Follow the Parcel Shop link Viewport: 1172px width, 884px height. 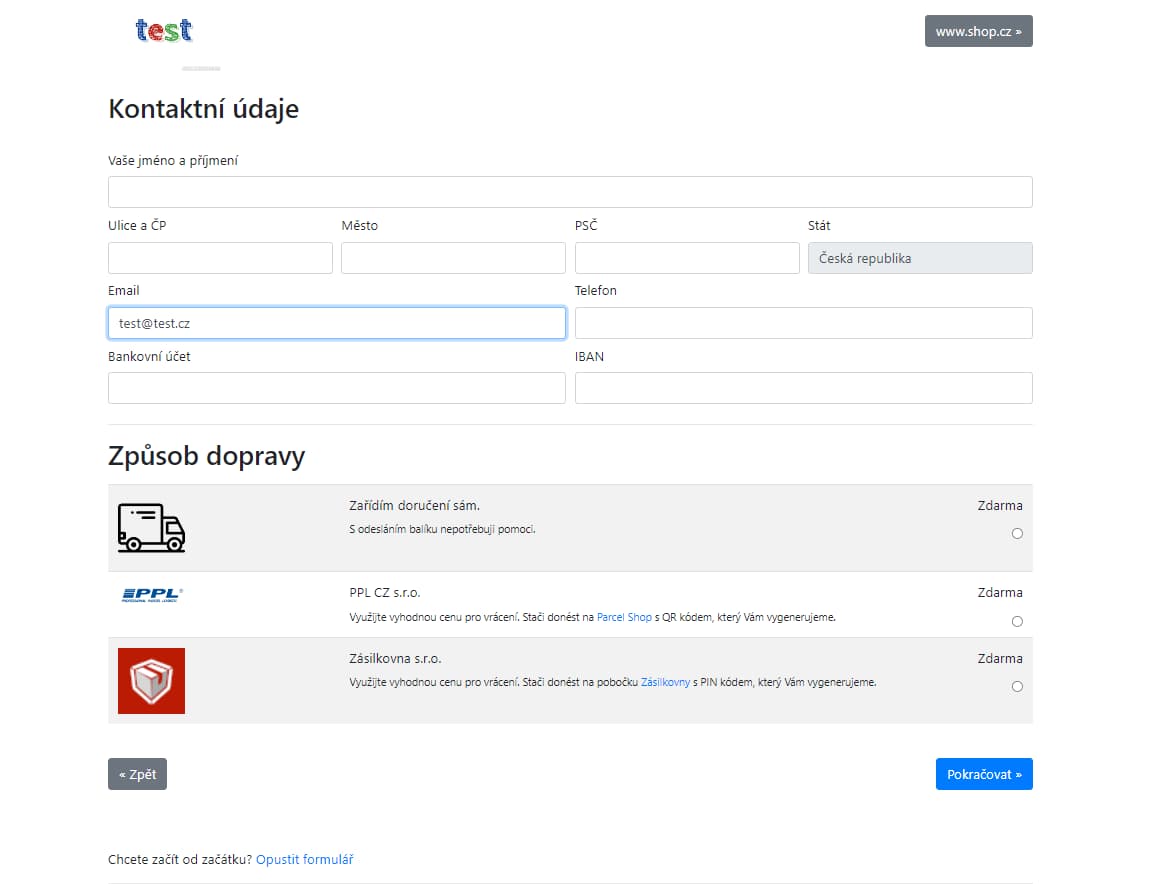point(624,617)
